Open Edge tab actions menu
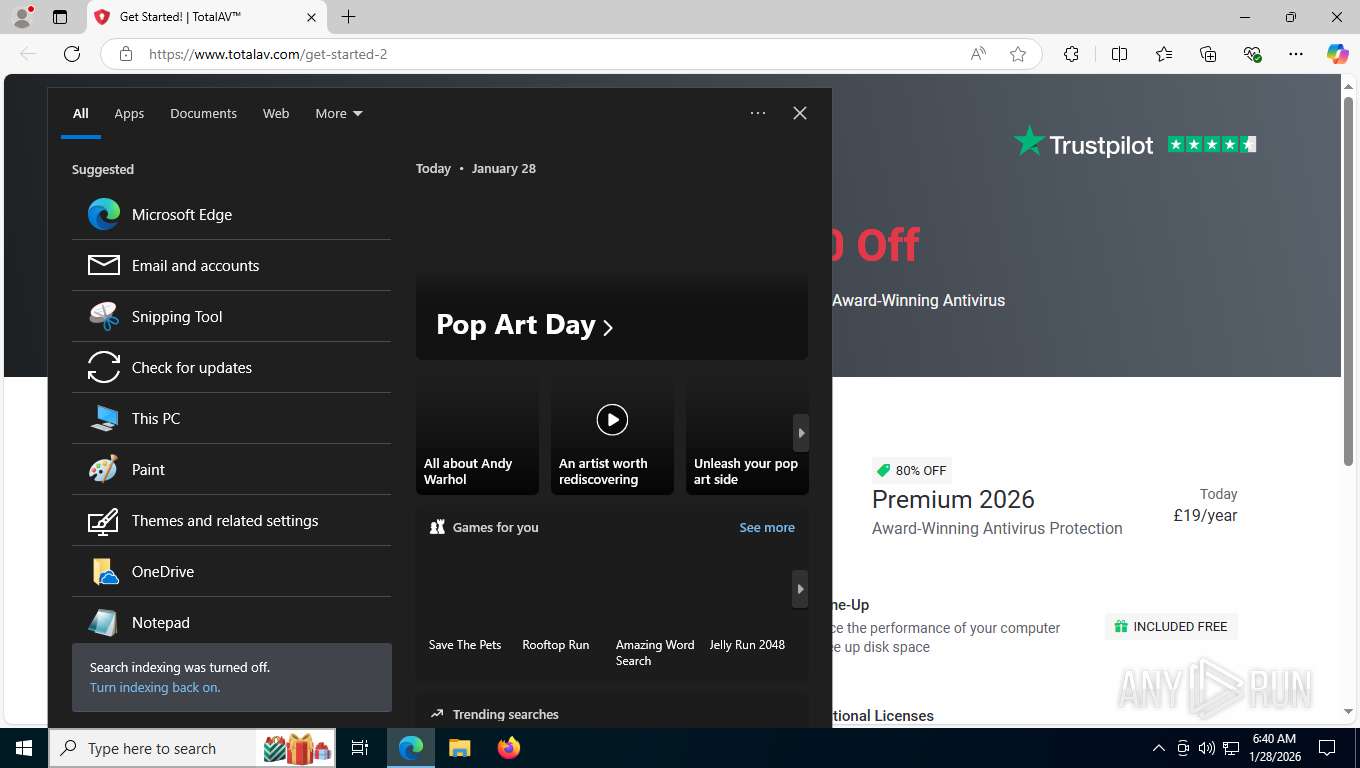The image size is (1360, 768). 60,17
